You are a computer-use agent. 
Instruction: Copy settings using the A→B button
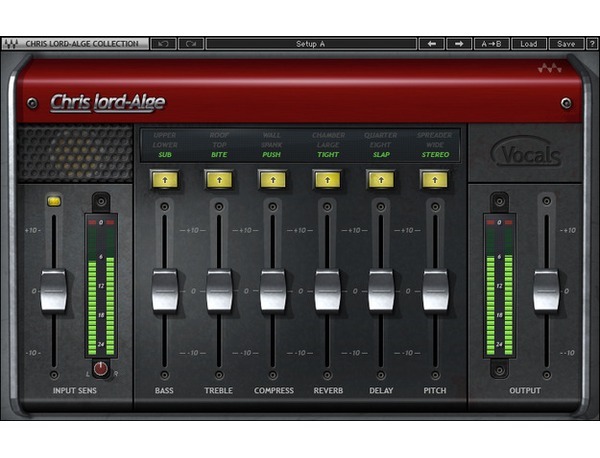click(x=492, y=44)
